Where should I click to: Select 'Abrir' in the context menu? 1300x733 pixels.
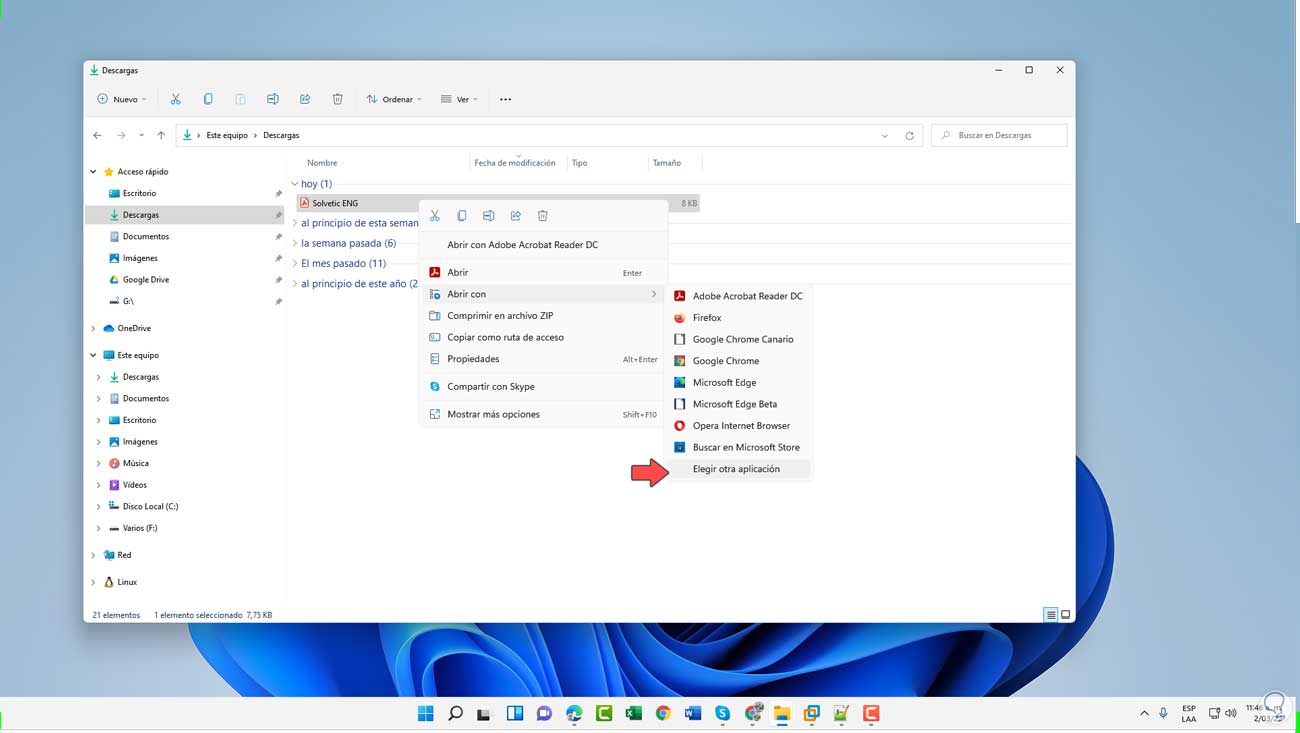pyautogui.click(x=543, y=272)
